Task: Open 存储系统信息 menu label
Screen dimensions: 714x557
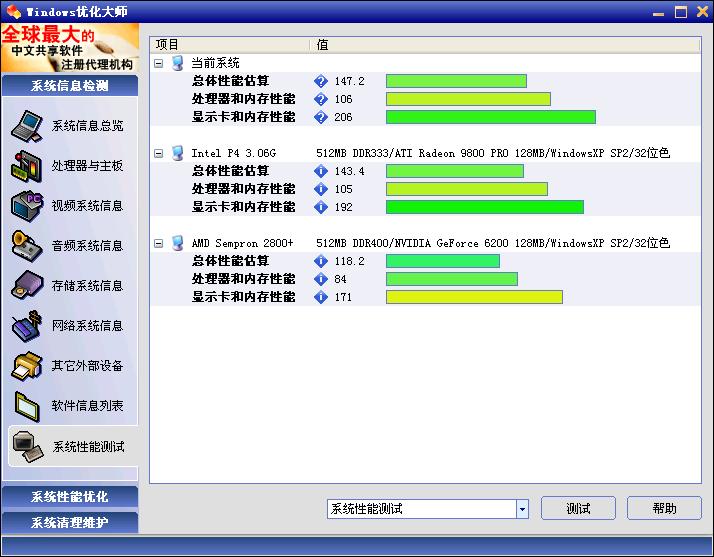Action: click(87, 286)
